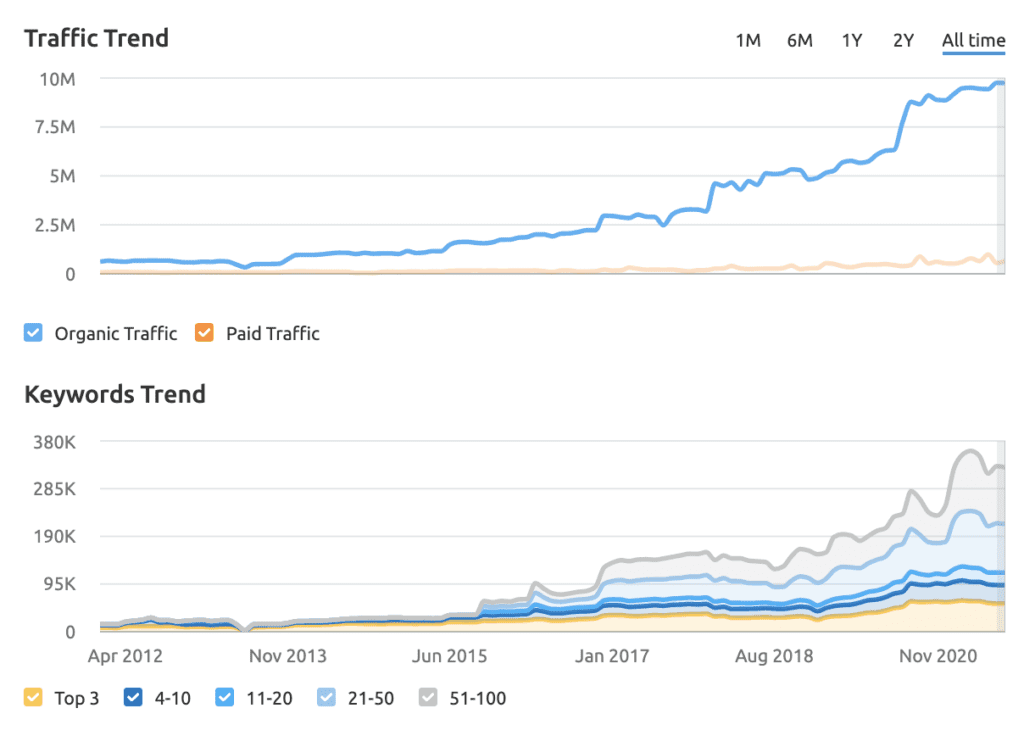
Task: Click the Nov 2013 axis label
Action: coord(288,656)
